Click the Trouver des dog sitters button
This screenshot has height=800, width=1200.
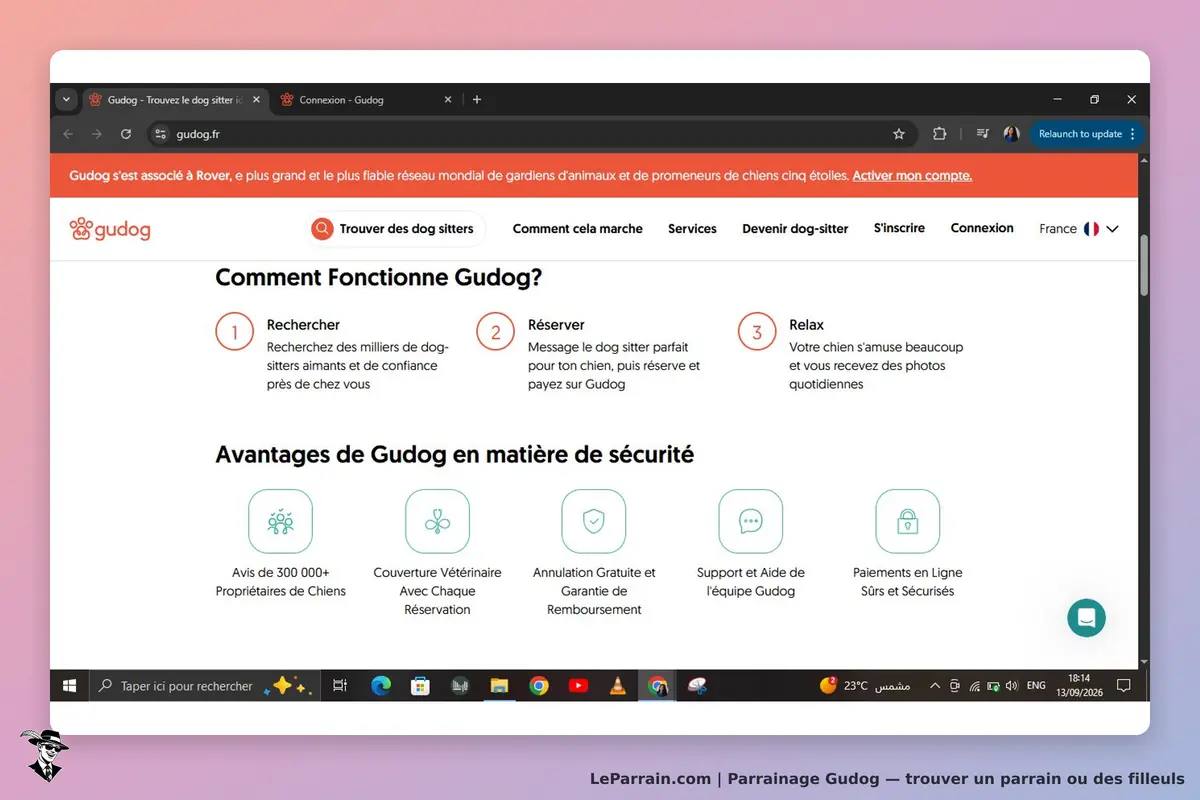pos(398,229)
